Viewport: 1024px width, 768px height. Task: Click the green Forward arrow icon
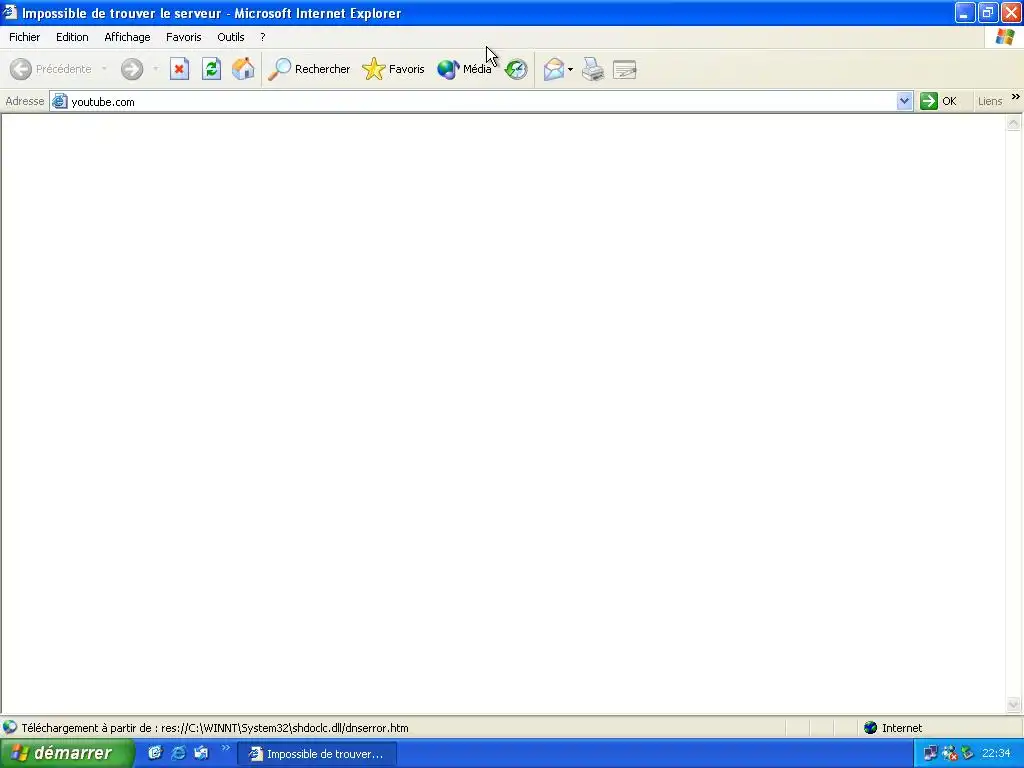tap(132, 69)
